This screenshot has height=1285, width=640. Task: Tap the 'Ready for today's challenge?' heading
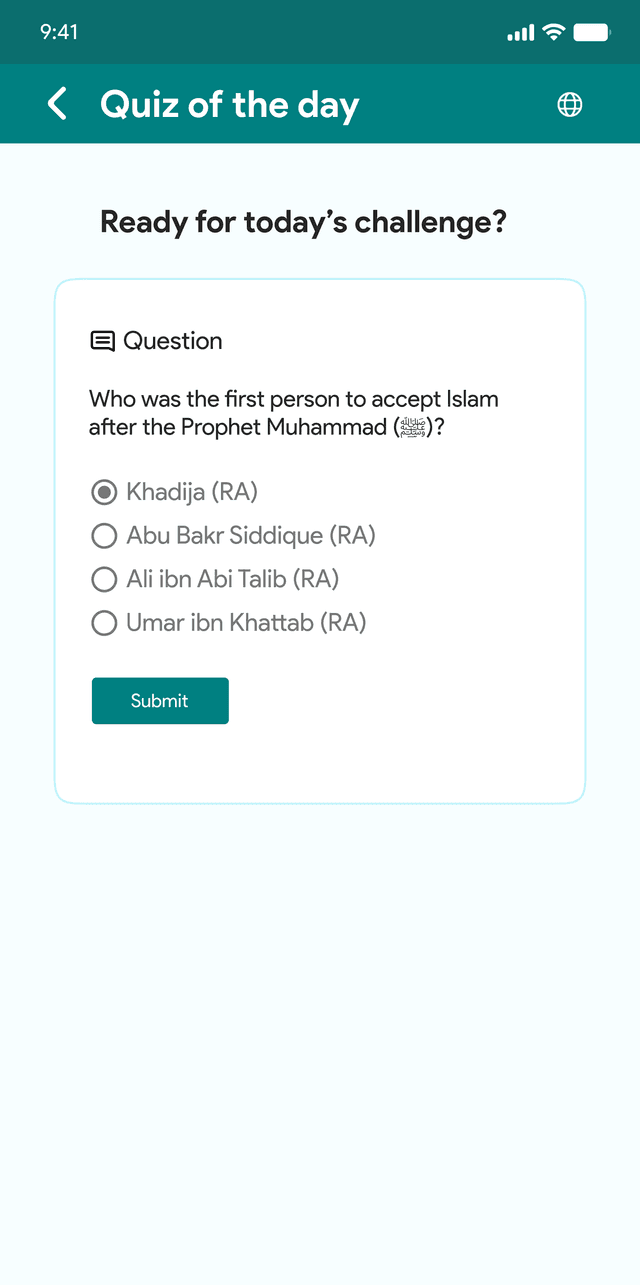(303, 221)
